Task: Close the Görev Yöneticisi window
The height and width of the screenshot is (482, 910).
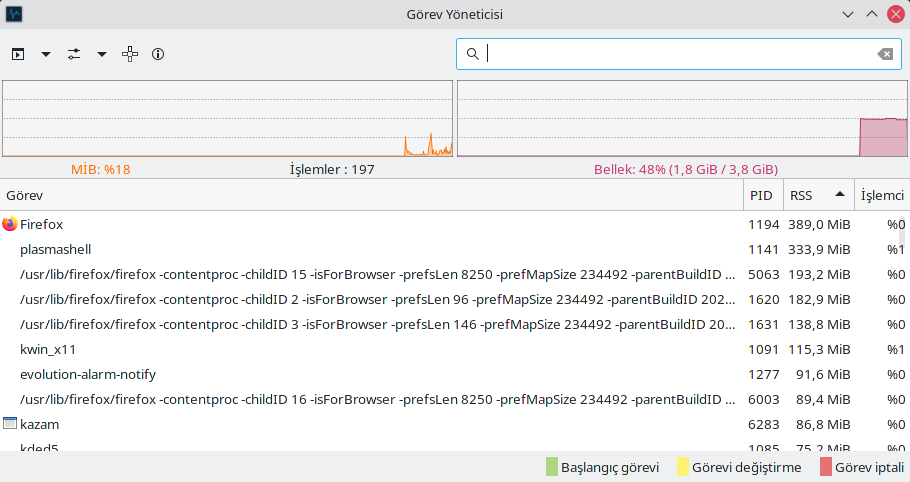Action: [896, 14]
